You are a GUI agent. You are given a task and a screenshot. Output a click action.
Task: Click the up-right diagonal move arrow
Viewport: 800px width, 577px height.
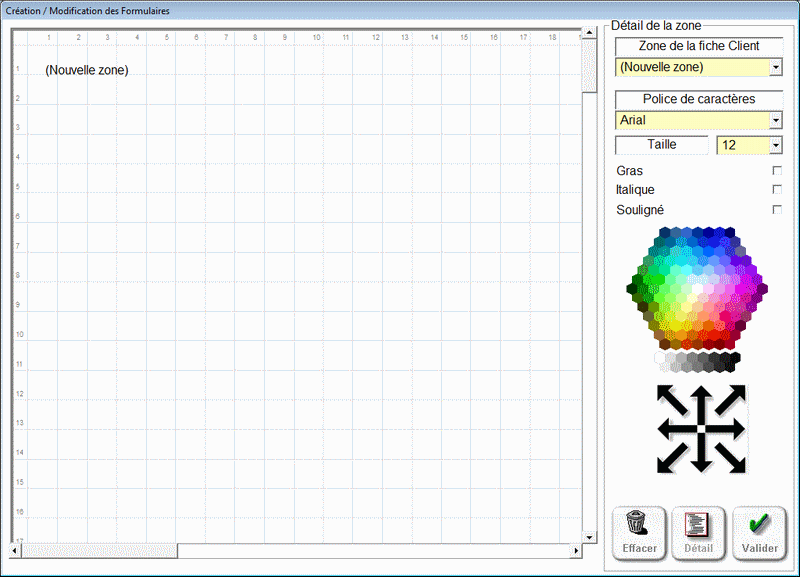point(730,400)
